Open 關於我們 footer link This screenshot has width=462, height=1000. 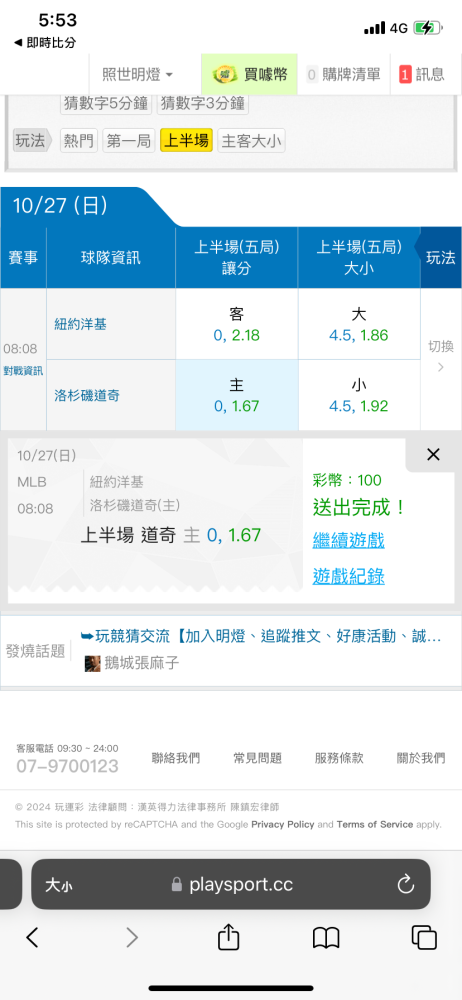pos(421,758)
